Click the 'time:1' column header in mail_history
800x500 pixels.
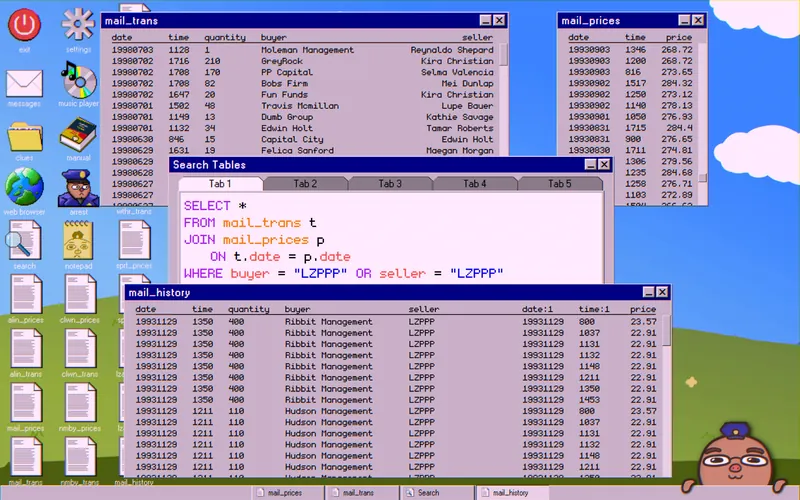(x=594, y=309)
